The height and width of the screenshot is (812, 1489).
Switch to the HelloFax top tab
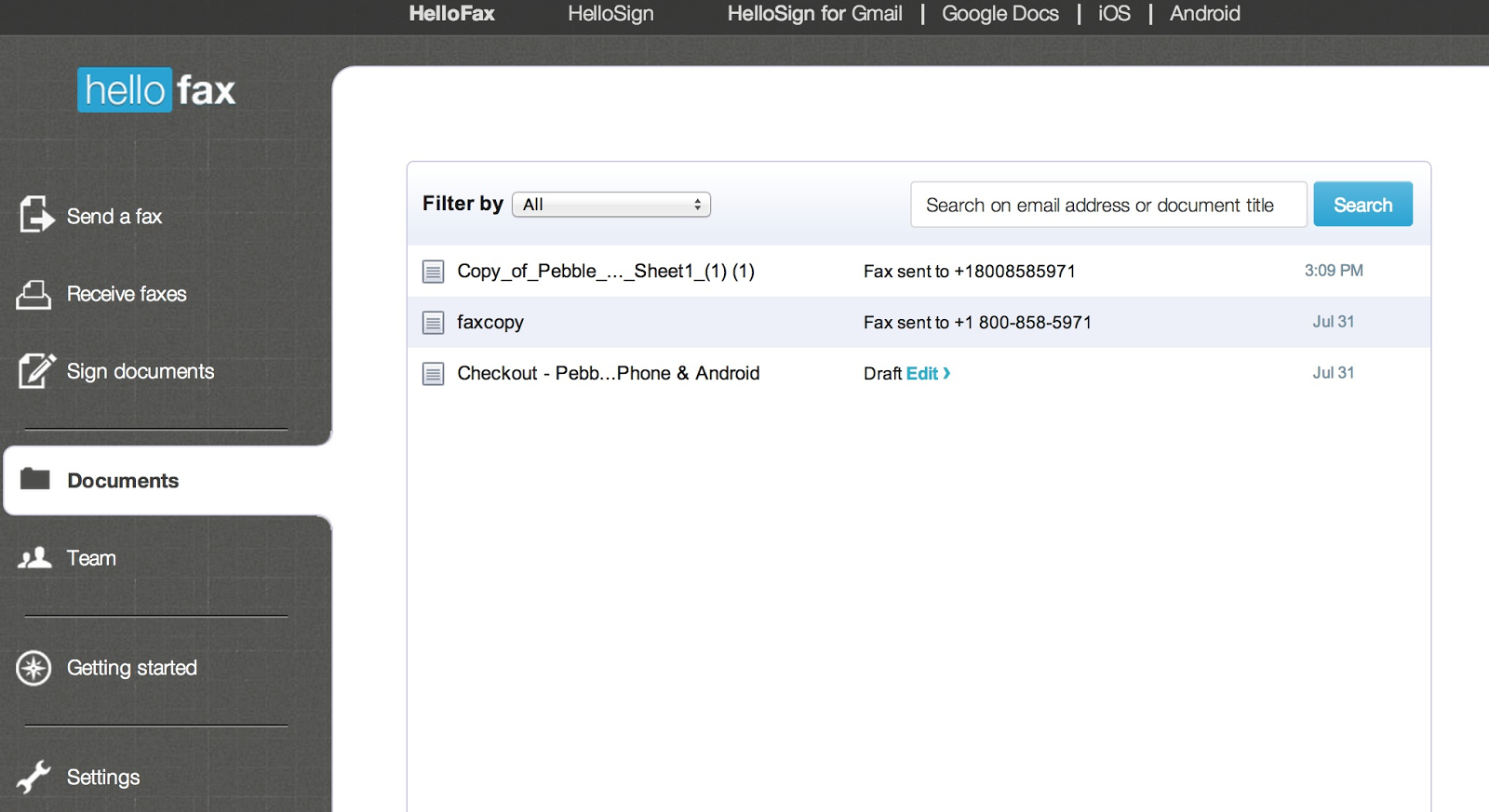click(451, 14)
